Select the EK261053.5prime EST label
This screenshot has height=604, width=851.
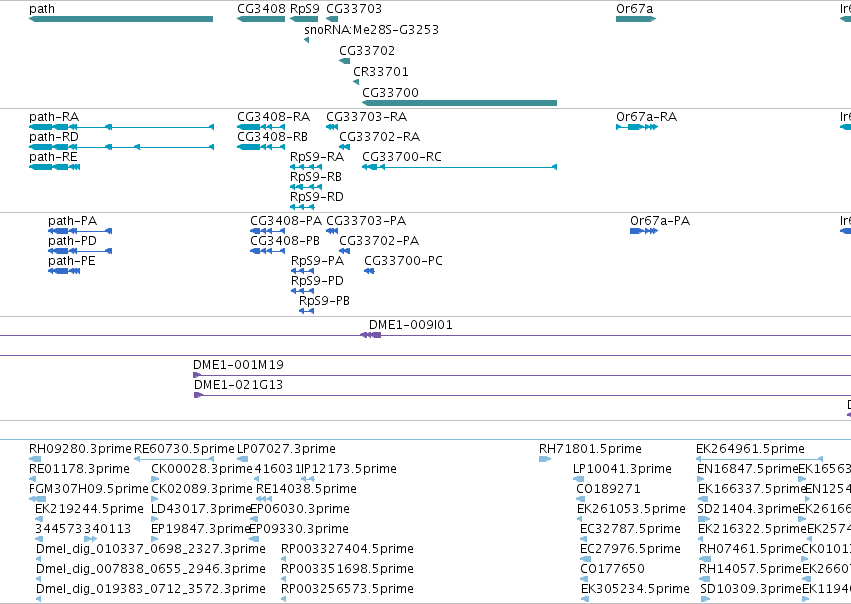tap(632, 509)
